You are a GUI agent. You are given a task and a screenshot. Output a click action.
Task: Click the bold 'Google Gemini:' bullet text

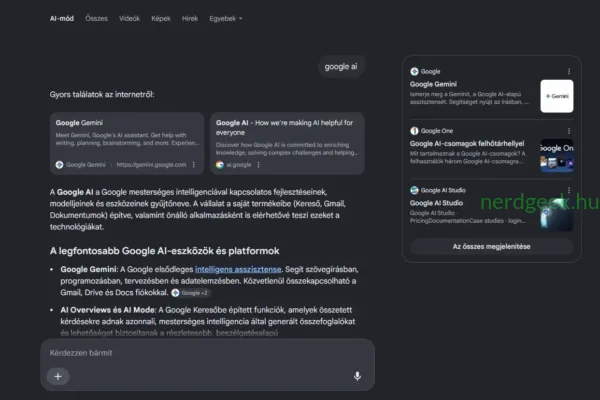[89, 269]
